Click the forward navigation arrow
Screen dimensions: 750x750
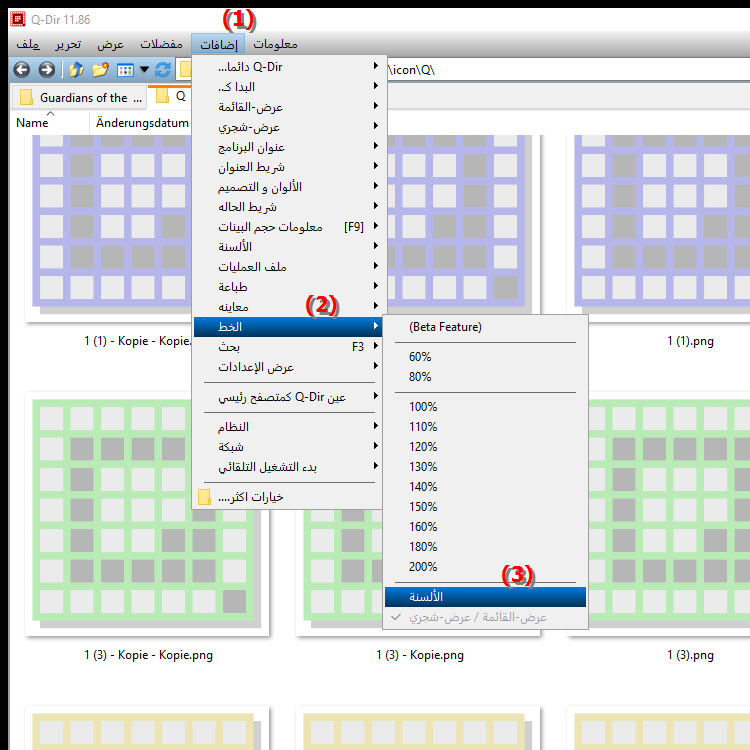click(46, 70)
